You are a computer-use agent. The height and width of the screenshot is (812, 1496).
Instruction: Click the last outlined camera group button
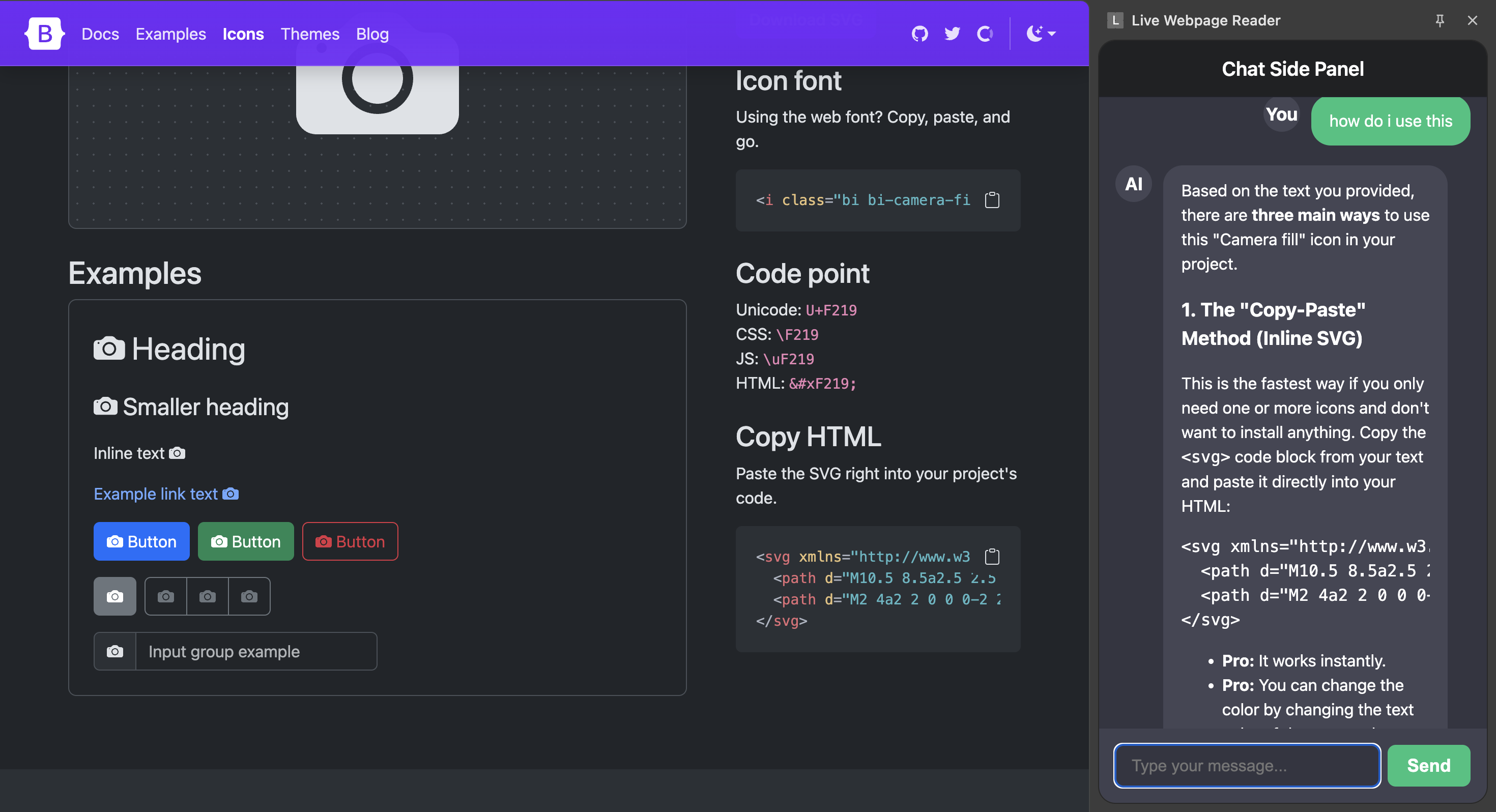pyautogui.click(x=249, y=596)
